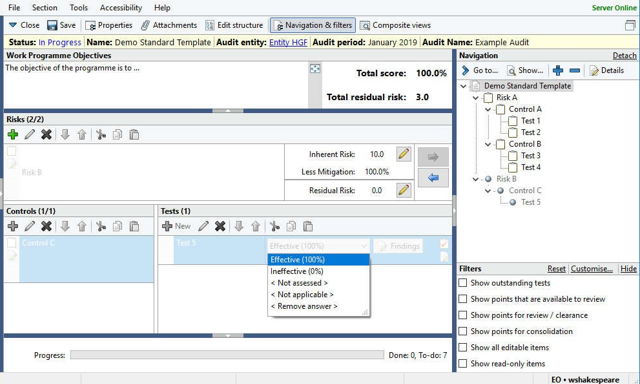Open Composite views
The width and height of the screenshot is (640, 384).
coord(395,25)
